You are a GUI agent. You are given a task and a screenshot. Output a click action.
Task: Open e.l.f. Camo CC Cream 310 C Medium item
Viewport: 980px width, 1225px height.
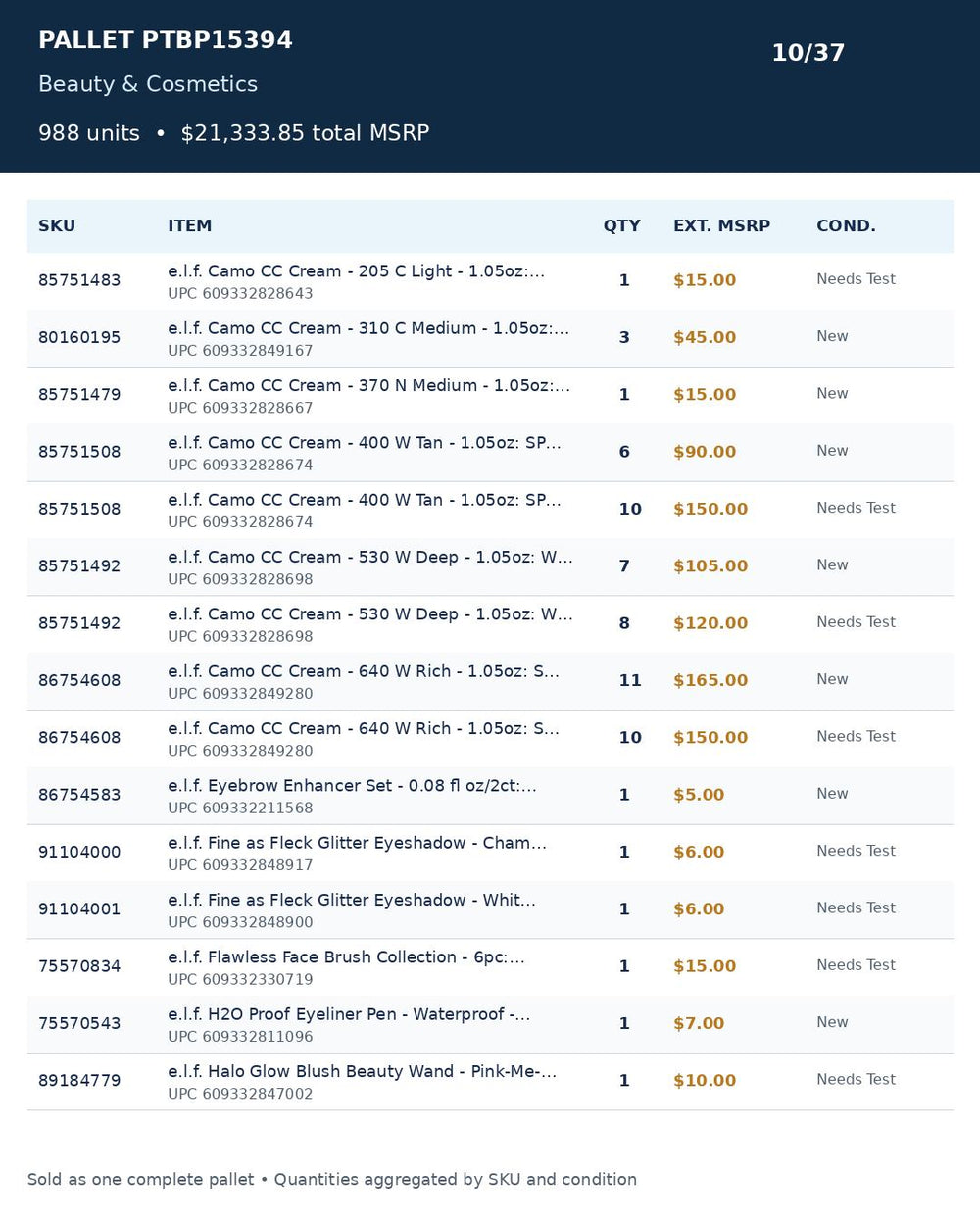click(367, 328)
